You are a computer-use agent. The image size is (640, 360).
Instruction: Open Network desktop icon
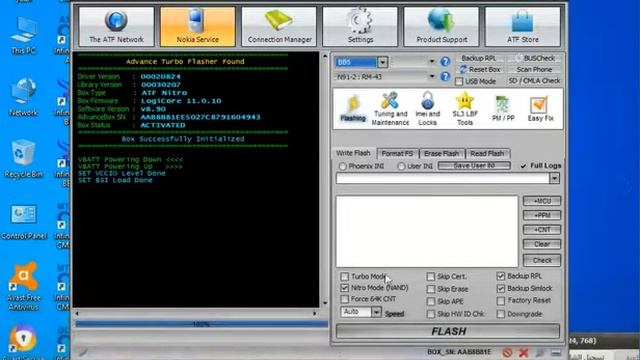coord(23,97)
